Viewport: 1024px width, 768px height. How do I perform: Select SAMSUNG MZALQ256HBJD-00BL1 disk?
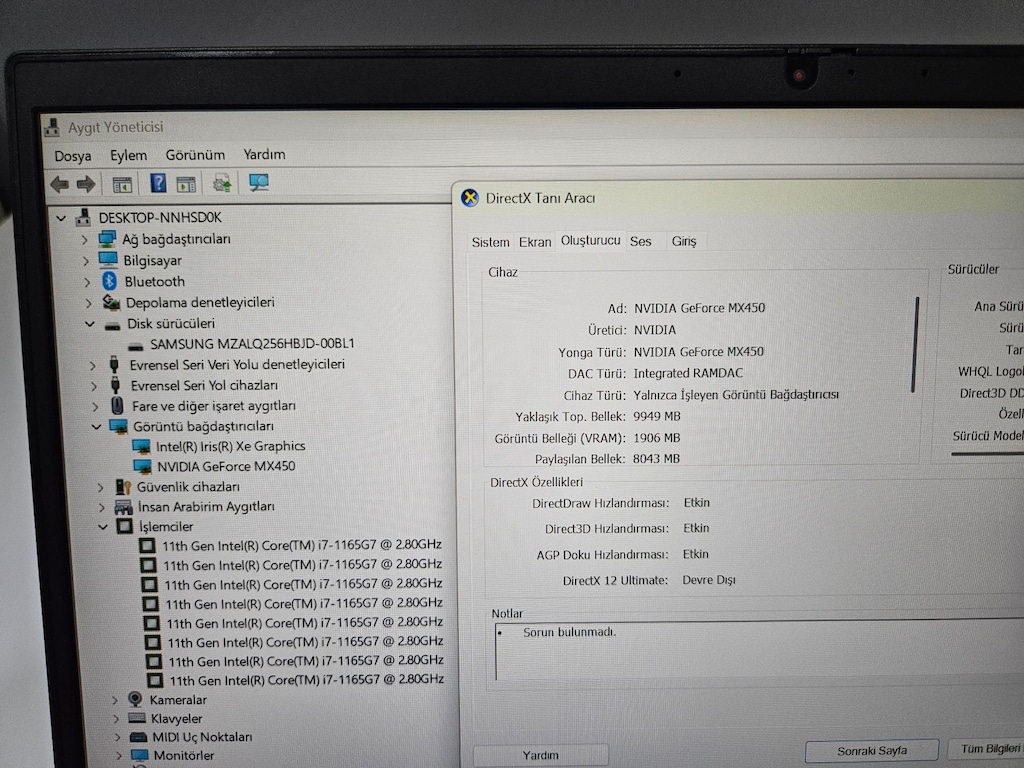pyautogui.click(x=252, y=344)
